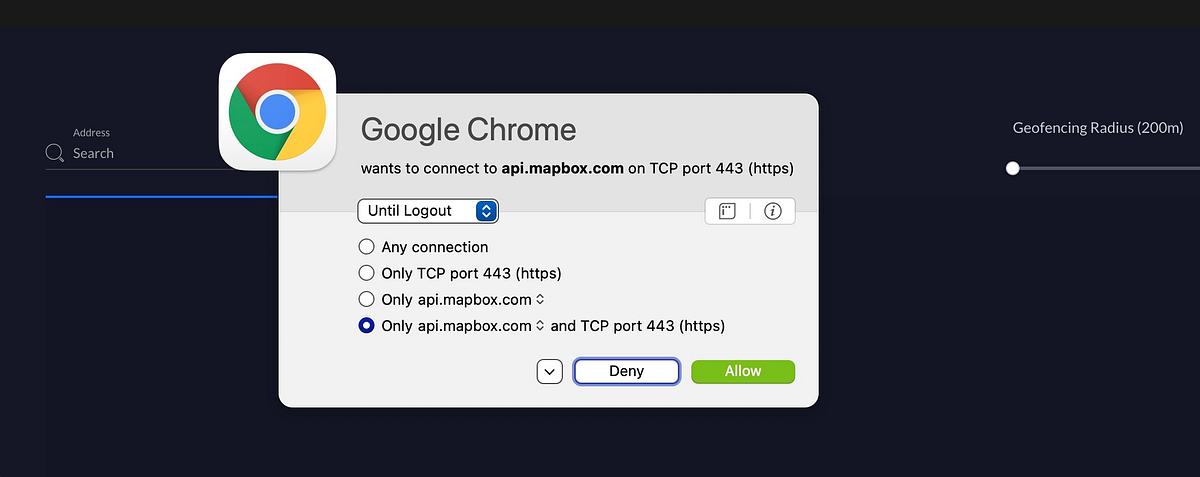Click the magnifier icon beside Address search
The height and width of the screenshot is (477, 1200).
55,153
